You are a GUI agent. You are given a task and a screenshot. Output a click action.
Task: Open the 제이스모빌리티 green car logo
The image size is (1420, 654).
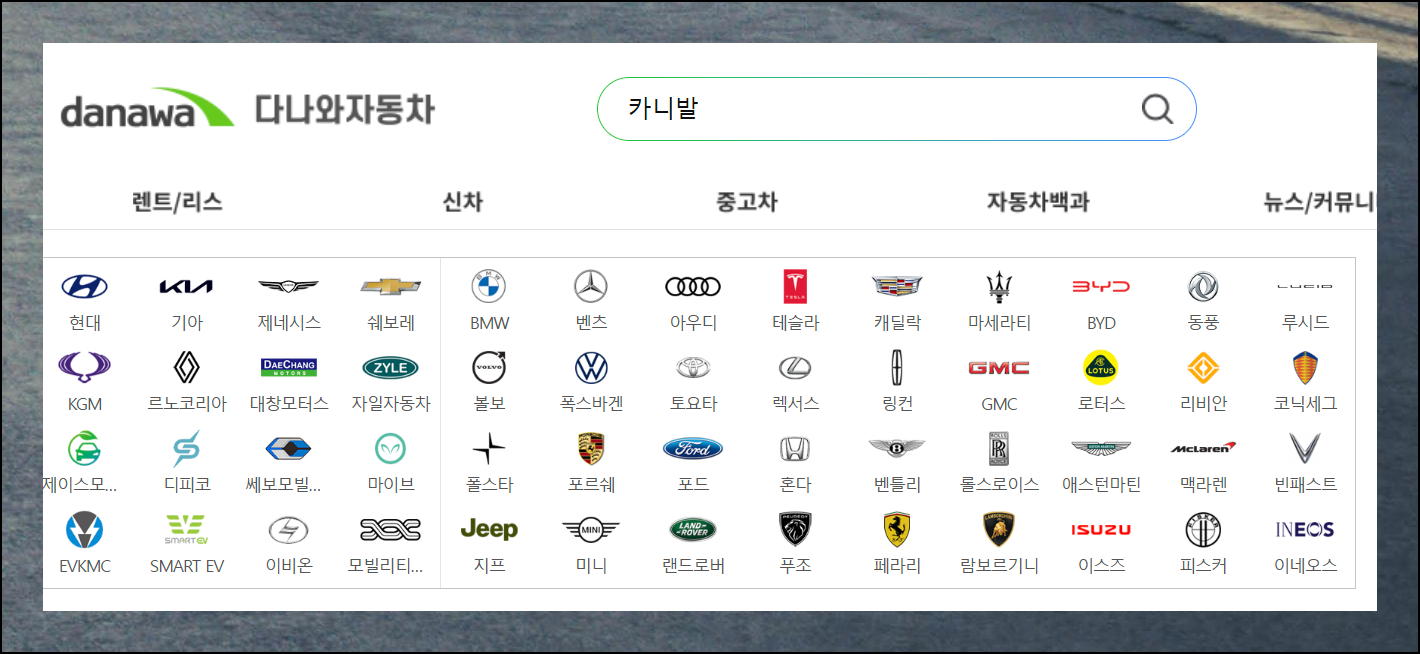coord(84,449)
